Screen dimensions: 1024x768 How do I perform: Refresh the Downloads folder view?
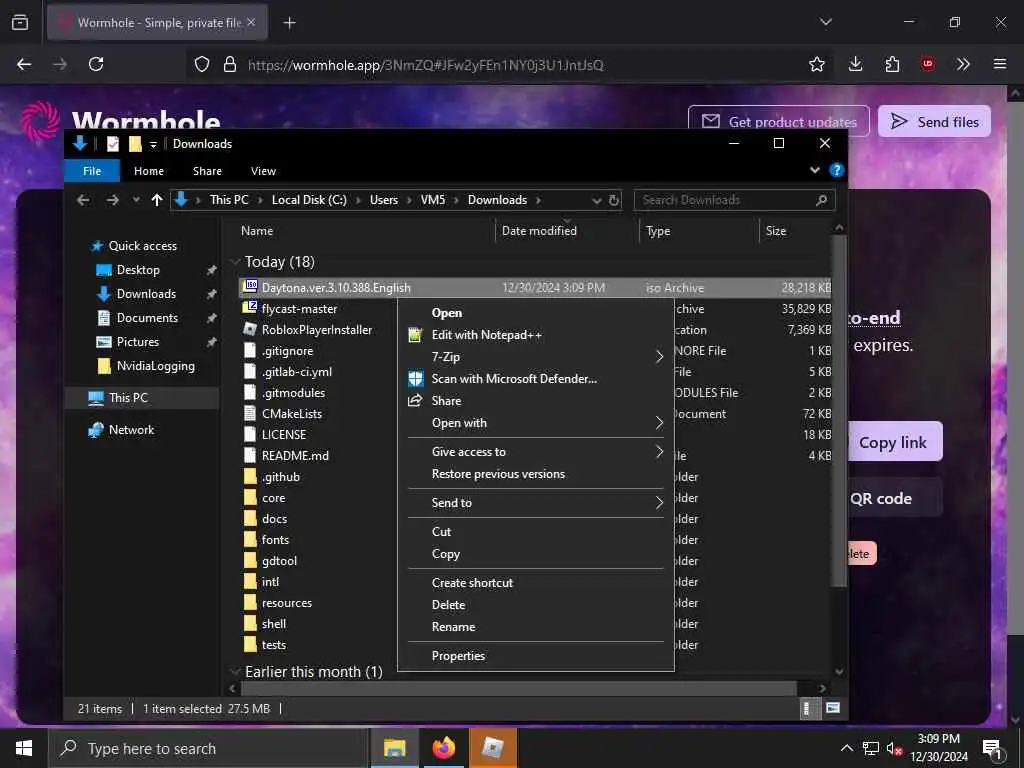tap(614, 200)
